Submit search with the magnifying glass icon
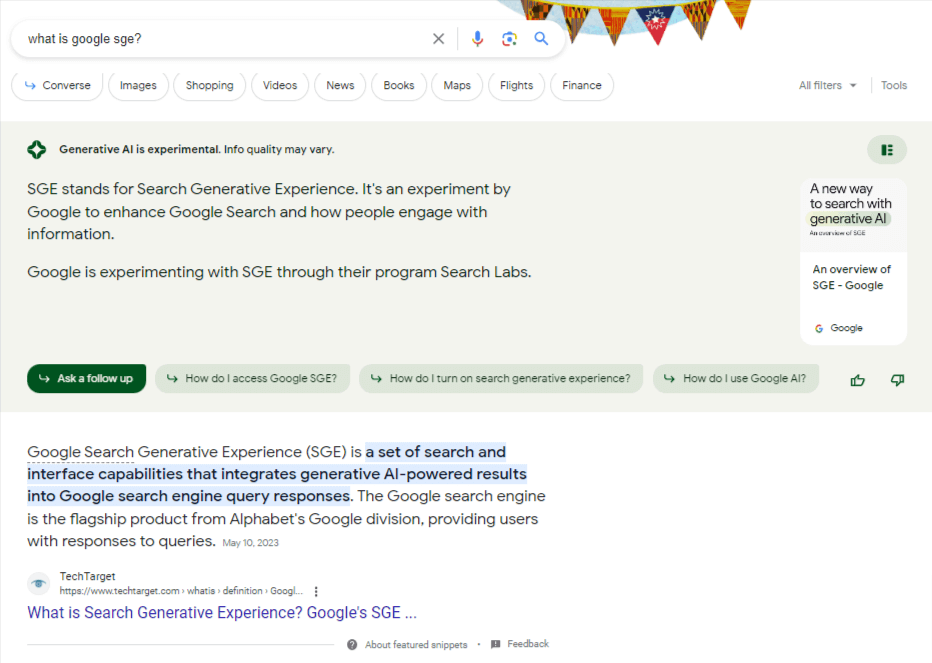 click(x=541, y=39)
